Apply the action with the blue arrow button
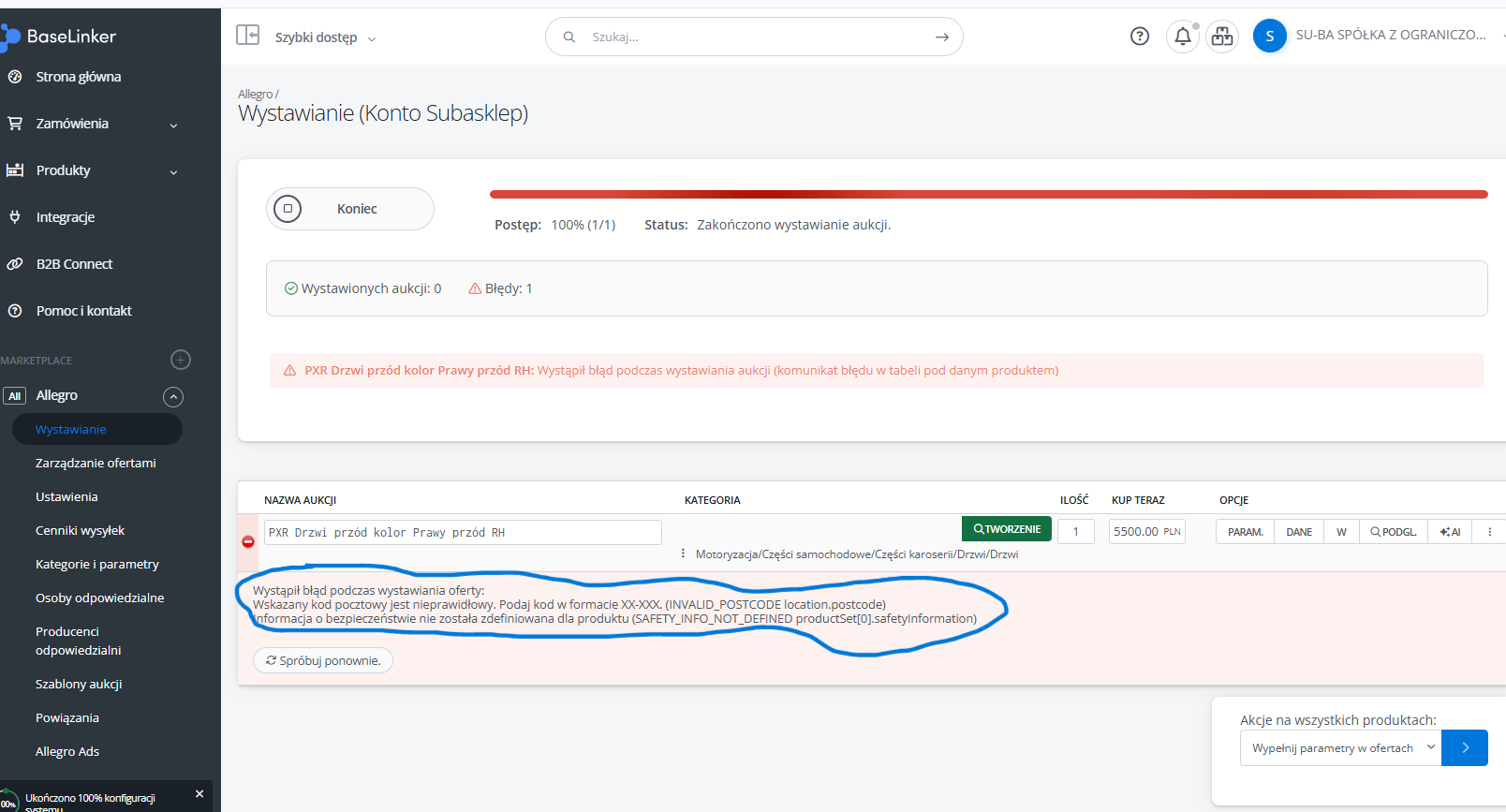The image size is (1506, 812). tap(1465, 748)
